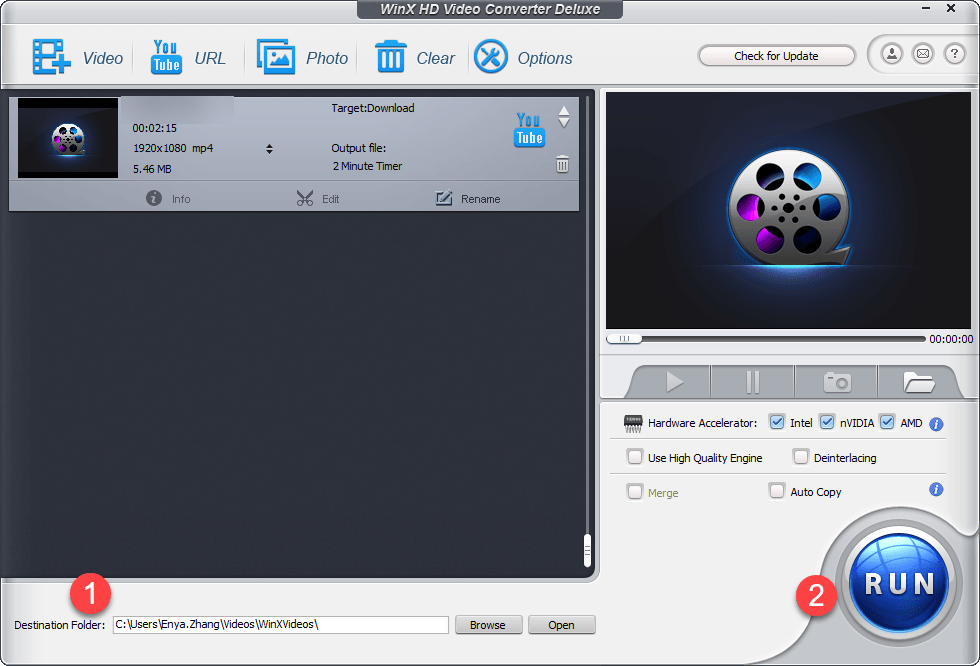This screenshot has height=666, width=980.
Task: Enable the Merge option
Action: (x=635, y=491)
